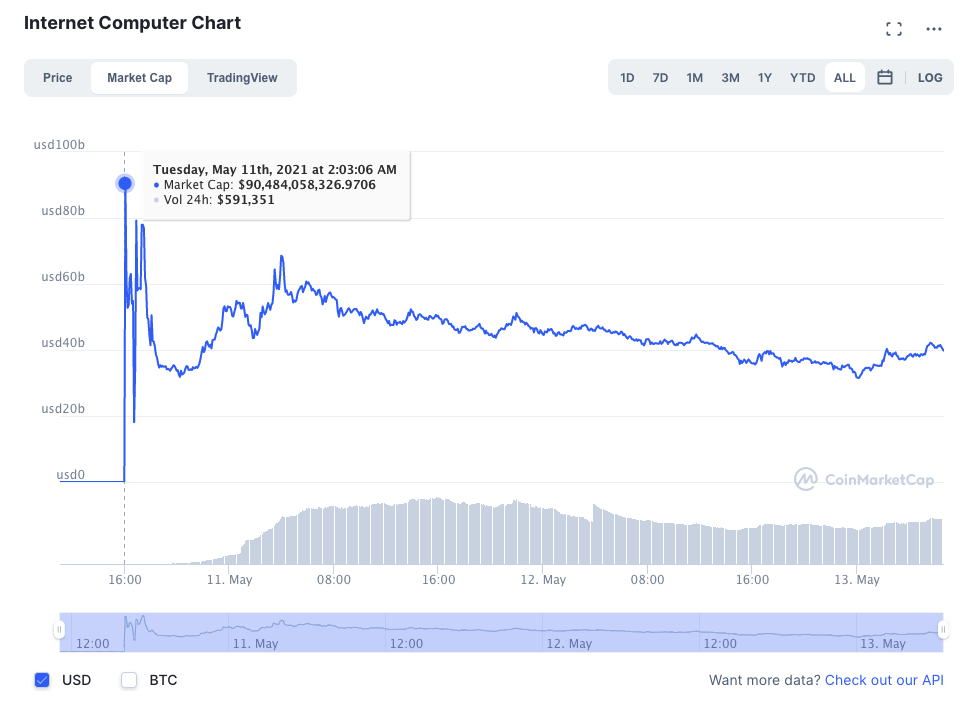Choose the 3M time range
Viewport: 978px width, 706px height.
730,77
